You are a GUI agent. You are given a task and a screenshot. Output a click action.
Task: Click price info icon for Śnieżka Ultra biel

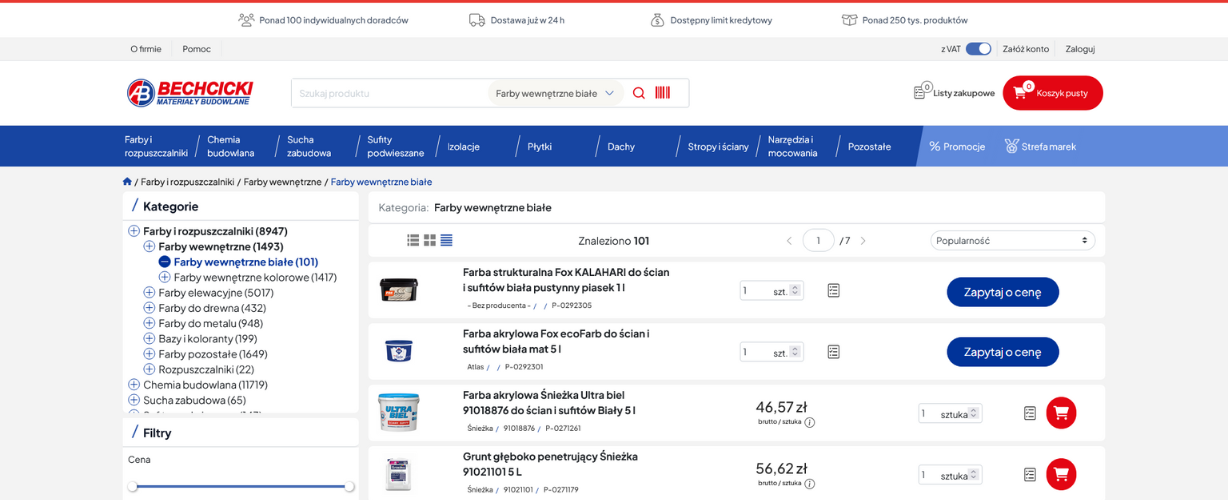[x=810, y=422]
